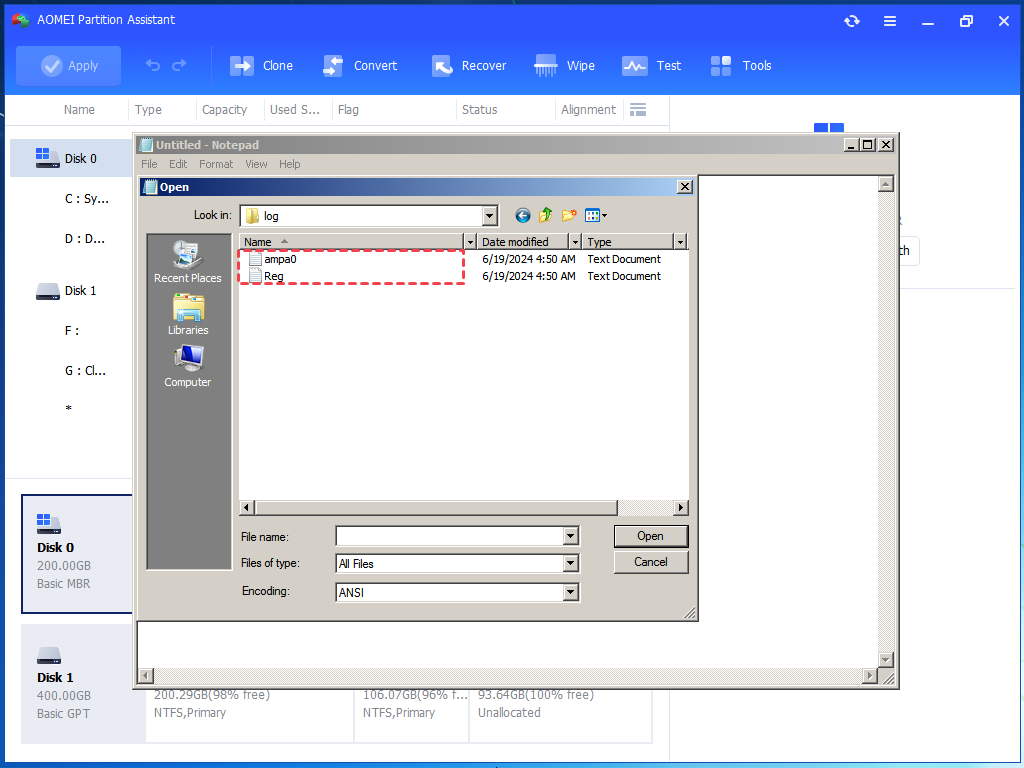Open Notepad View menu
Viewport: 1024px width, 768px height.
point(256,164)
